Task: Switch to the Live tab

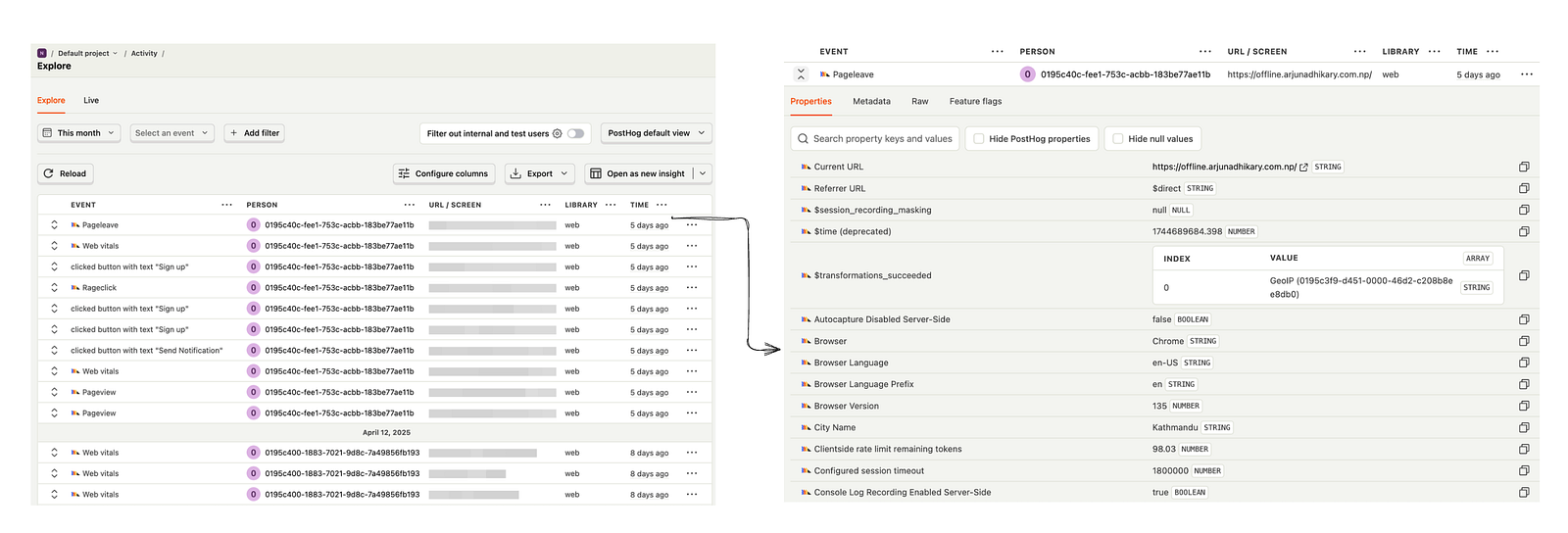Action: click(91, 100)
